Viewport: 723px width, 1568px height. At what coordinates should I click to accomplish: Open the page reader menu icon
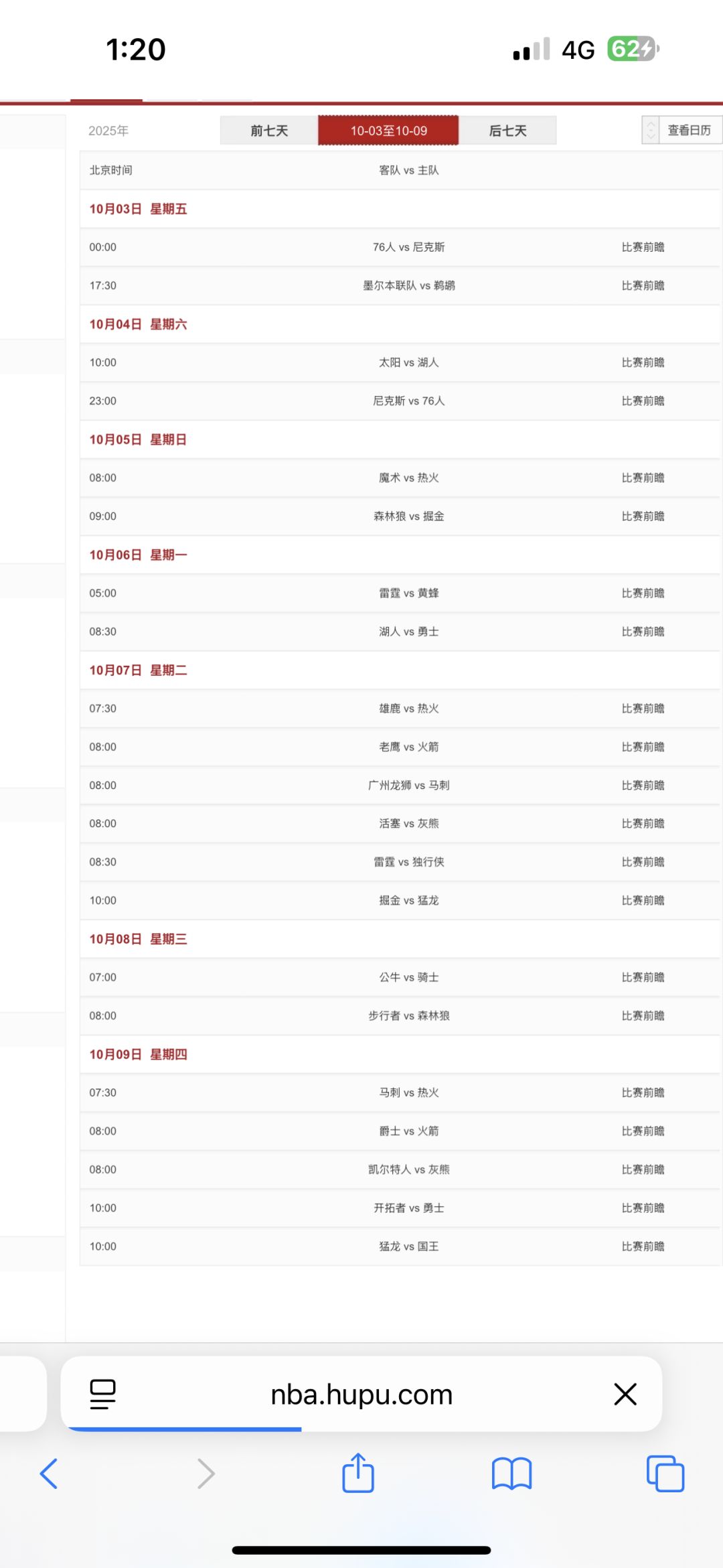click(x=102, y=1395)
